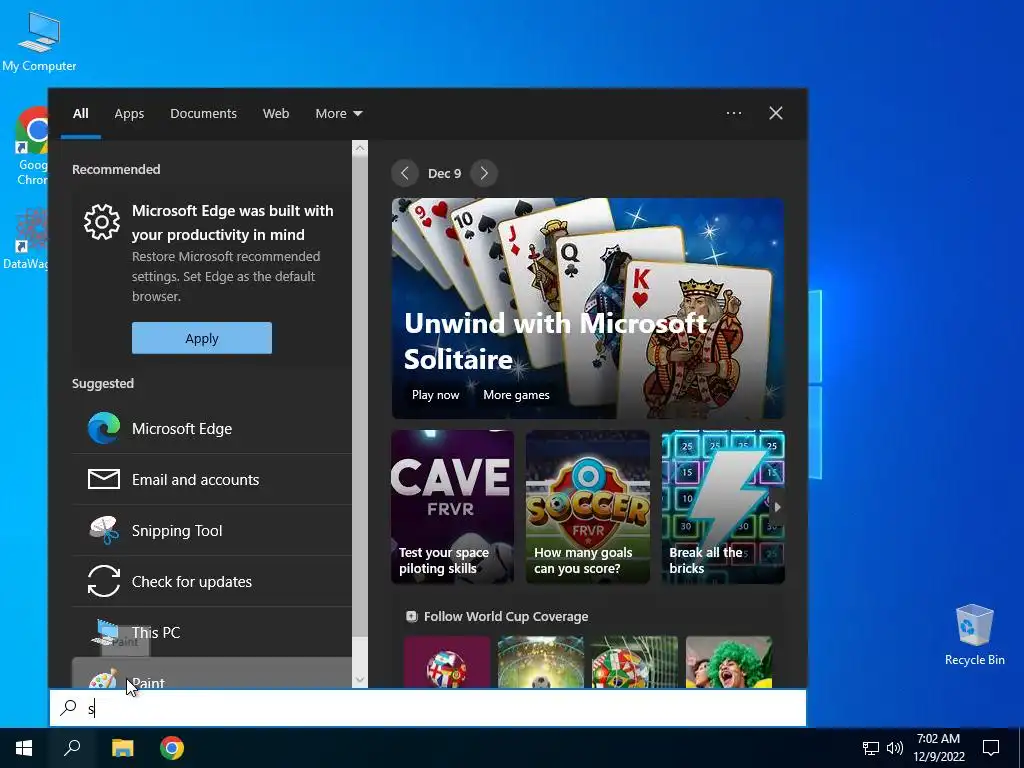The image size is (1024, 768).
Task: Open Follow World Cup Coverage link
Action: [506, 616]
